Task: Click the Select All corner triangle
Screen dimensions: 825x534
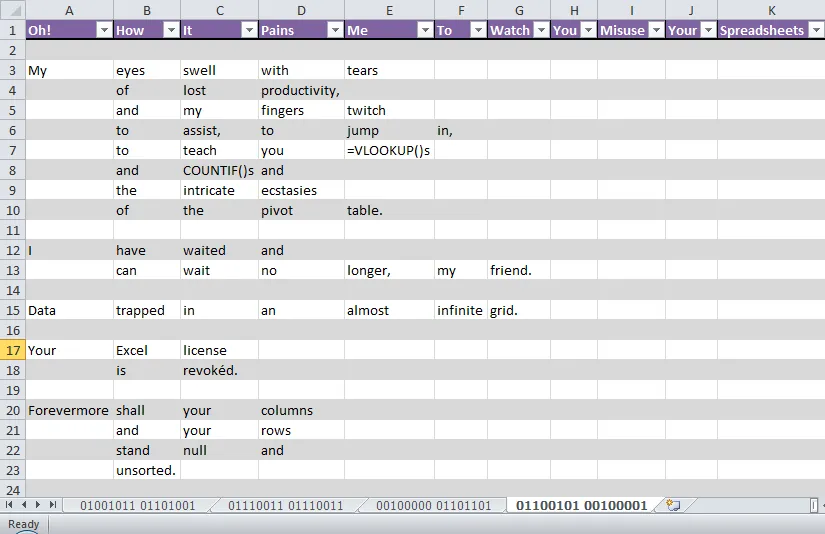Action: pos(13,10)
